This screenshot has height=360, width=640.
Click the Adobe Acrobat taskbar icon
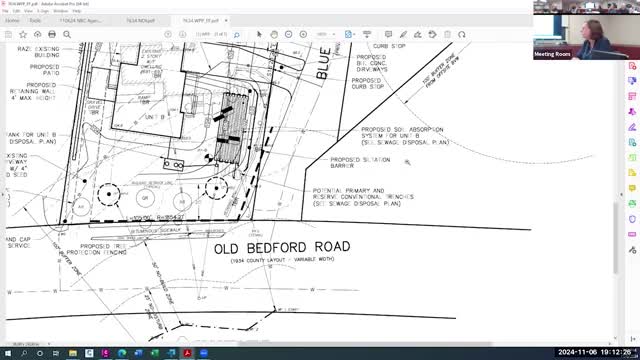pos(187,353)
